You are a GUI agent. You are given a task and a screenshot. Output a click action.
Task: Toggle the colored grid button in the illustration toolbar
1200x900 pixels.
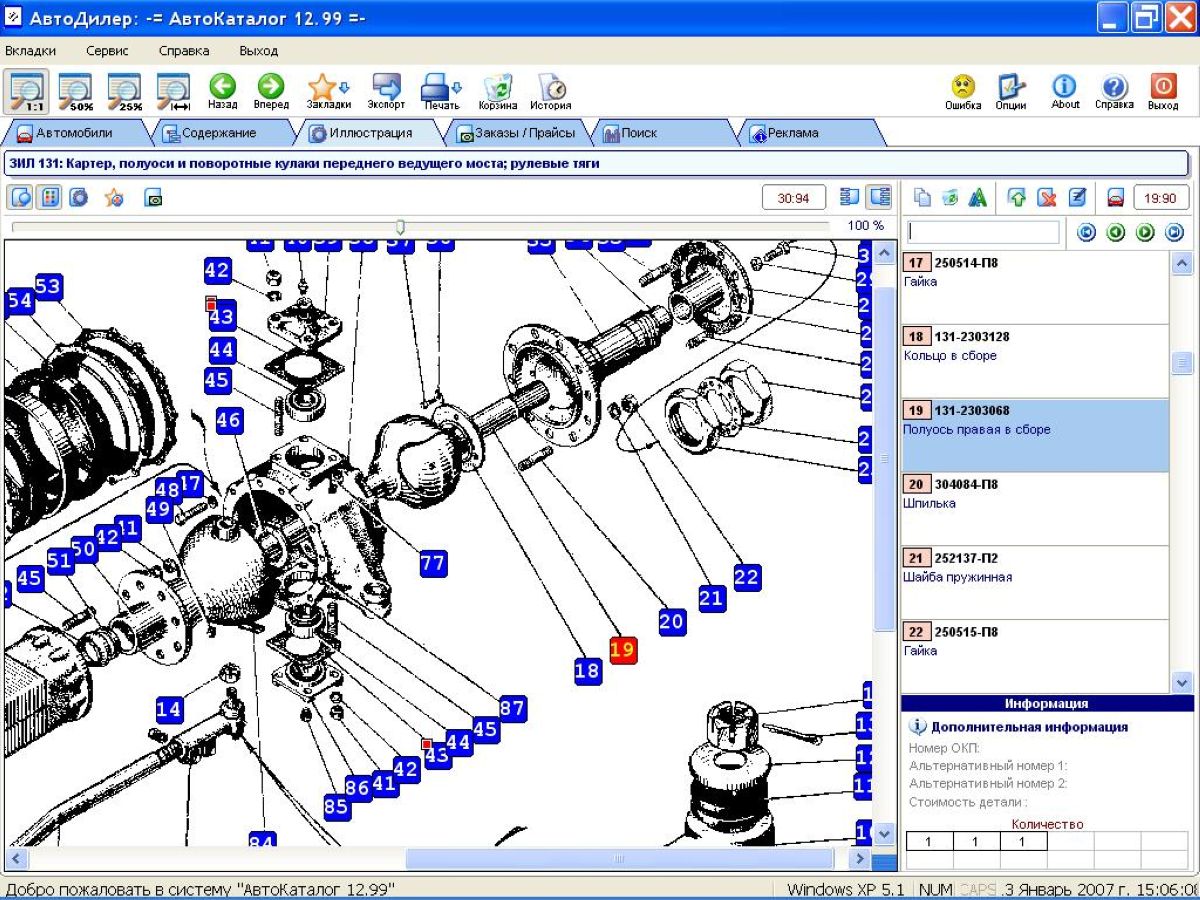click(49, 197)
